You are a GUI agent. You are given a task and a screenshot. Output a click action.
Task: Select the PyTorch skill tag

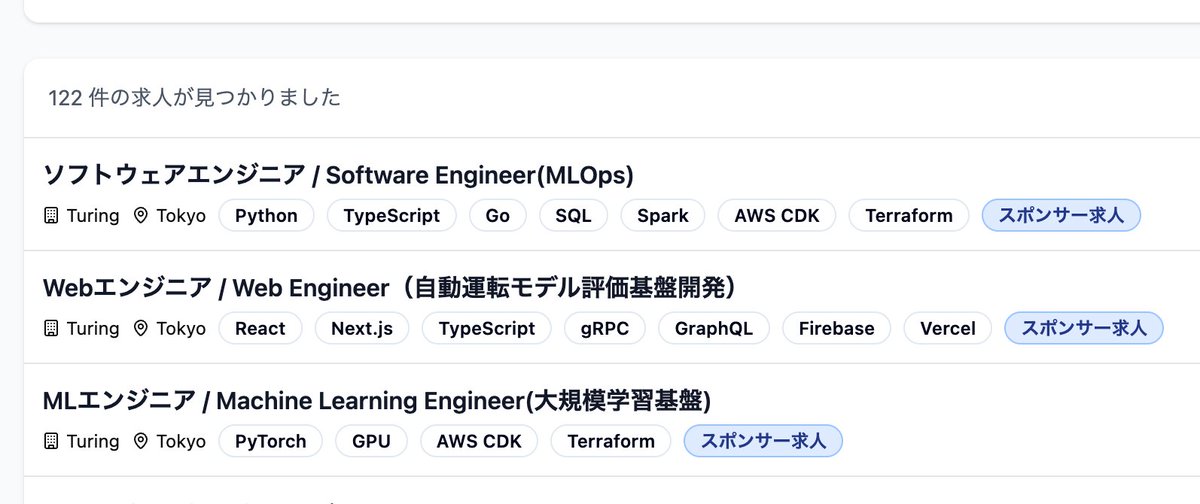(271, 441)
